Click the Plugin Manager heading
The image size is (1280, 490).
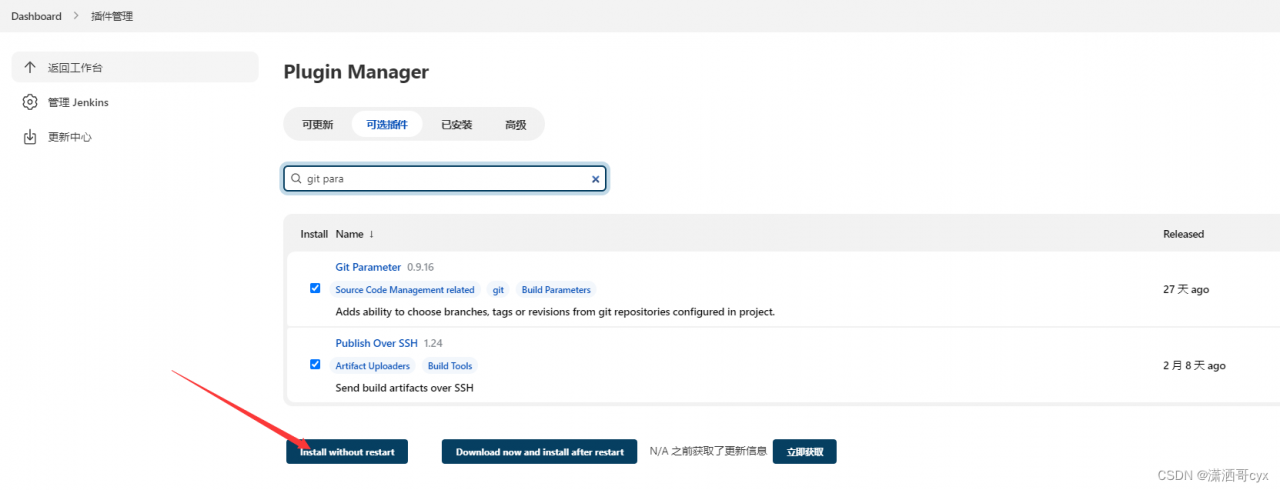point(356,72)
